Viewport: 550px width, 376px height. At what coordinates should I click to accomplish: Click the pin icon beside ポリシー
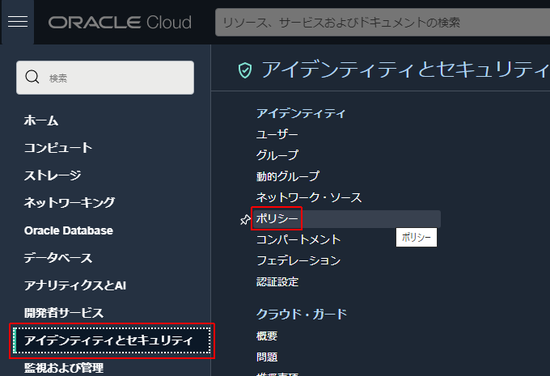(x=245, y=220)
